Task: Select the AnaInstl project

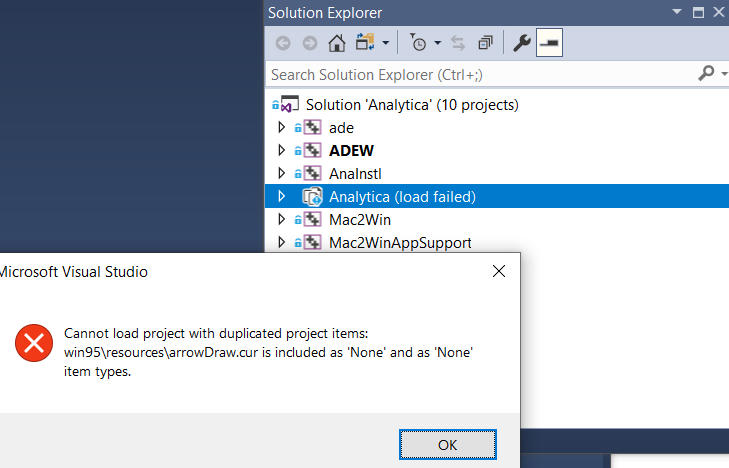Action: tap(355, 174)
